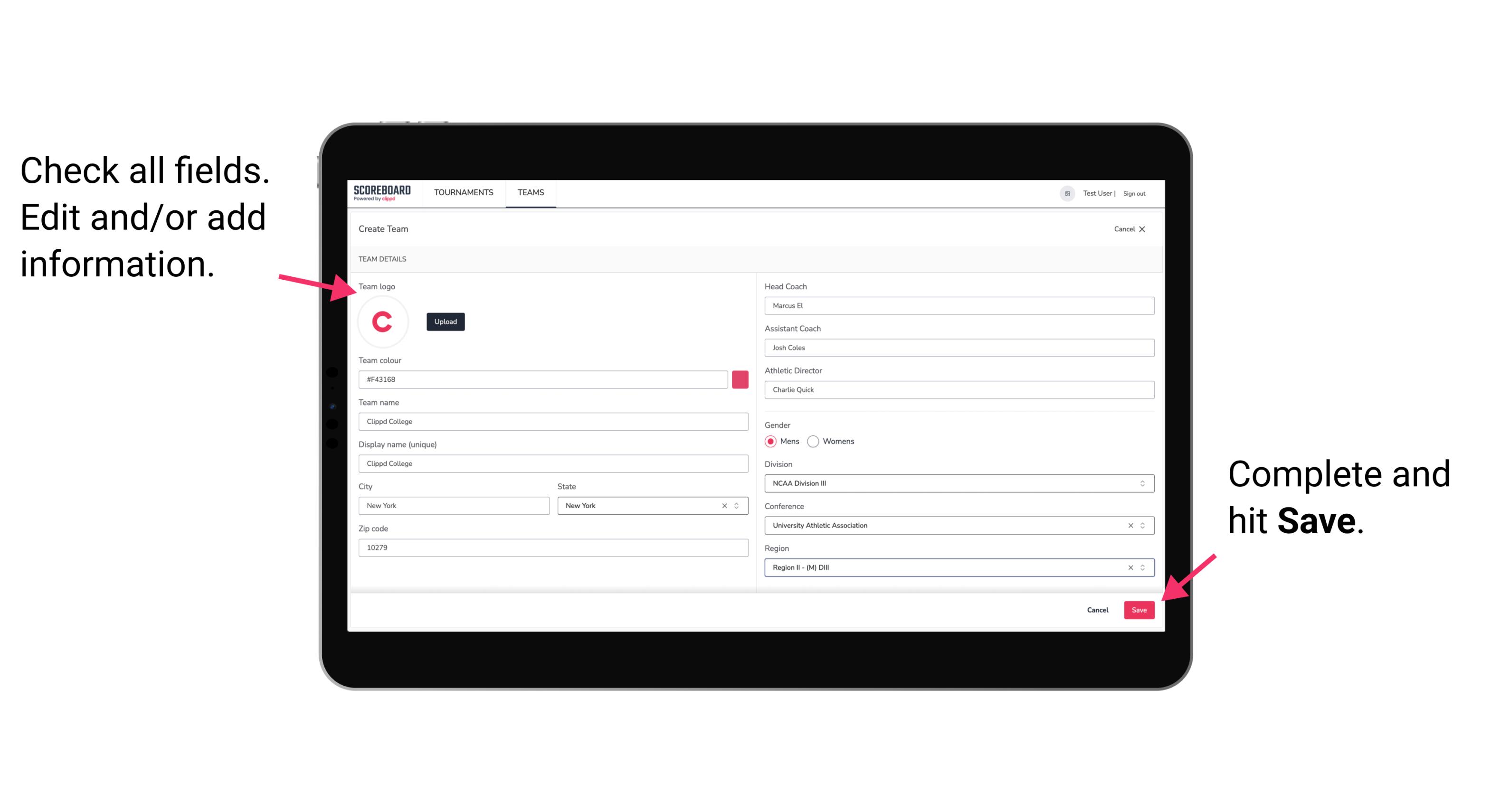1510x812 pixels.
Task: Click the Test User account icon
Action: click(x=1063, y=193)
